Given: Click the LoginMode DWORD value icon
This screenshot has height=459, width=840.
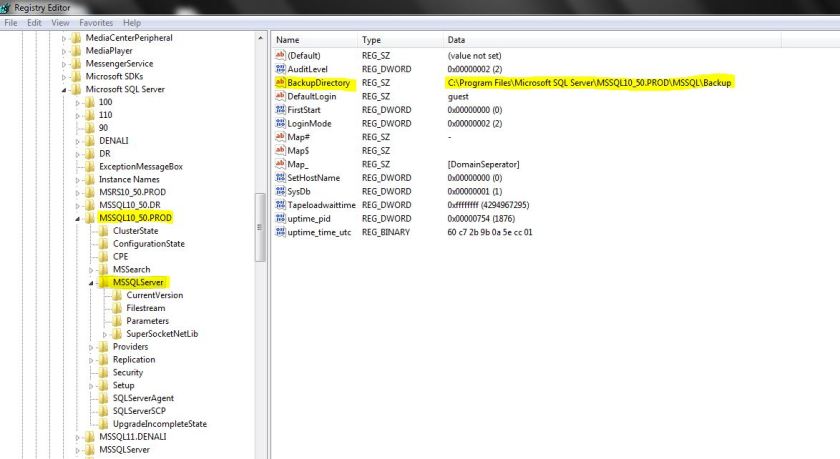Looking at the screenshot, I should [280, 123].
